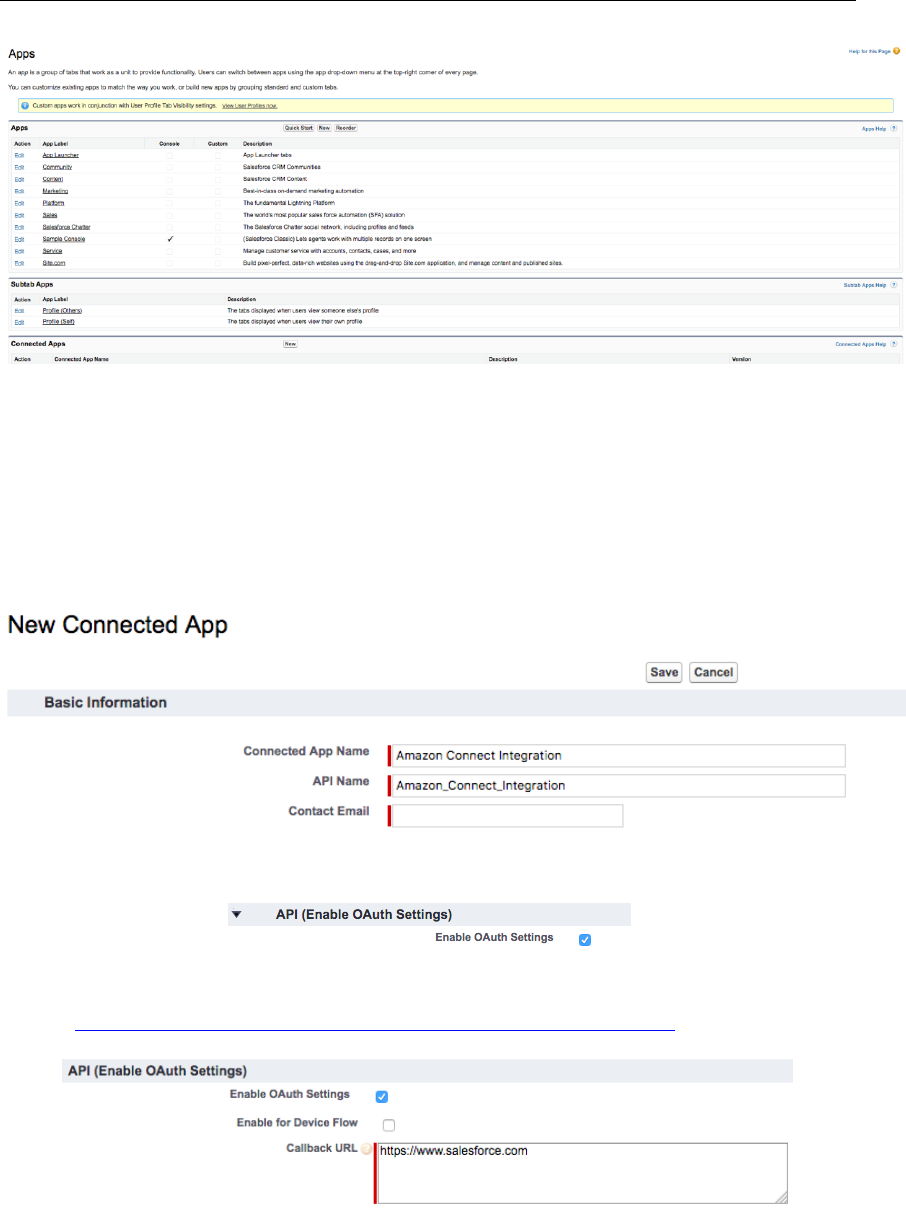Click the Quick Start button

(x=299, y=128)
